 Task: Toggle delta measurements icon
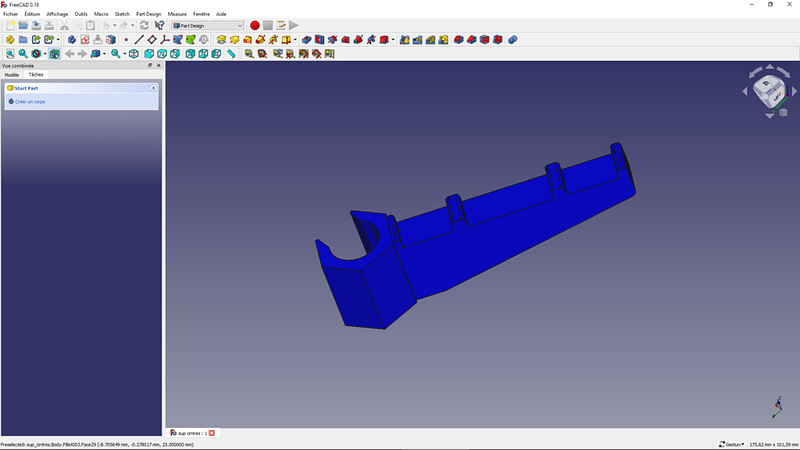pyautogui.click(x=330, y=54)
